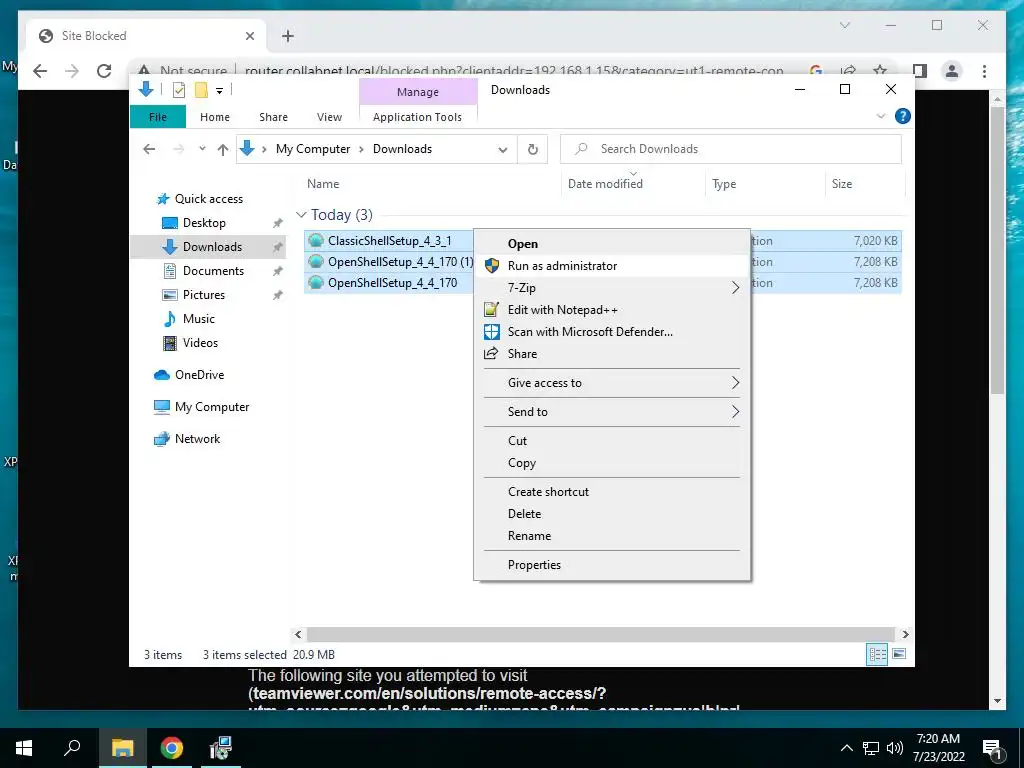The image size is (1024, 768).
Task: Open taskbar search magnifier
Action: [72, 748]
